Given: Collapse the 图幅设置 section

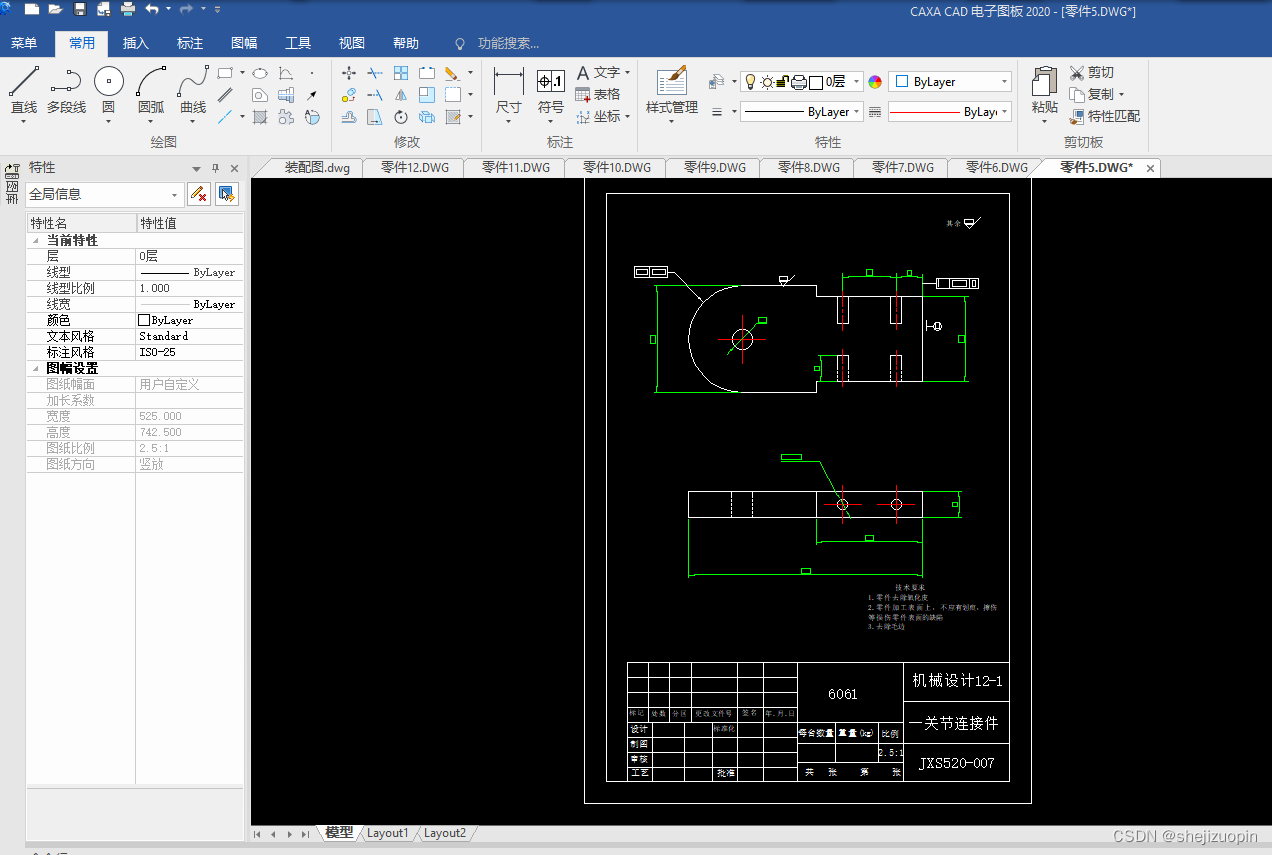Looking at the screenshot, I should pyautogui.click(x=36, y=369).
